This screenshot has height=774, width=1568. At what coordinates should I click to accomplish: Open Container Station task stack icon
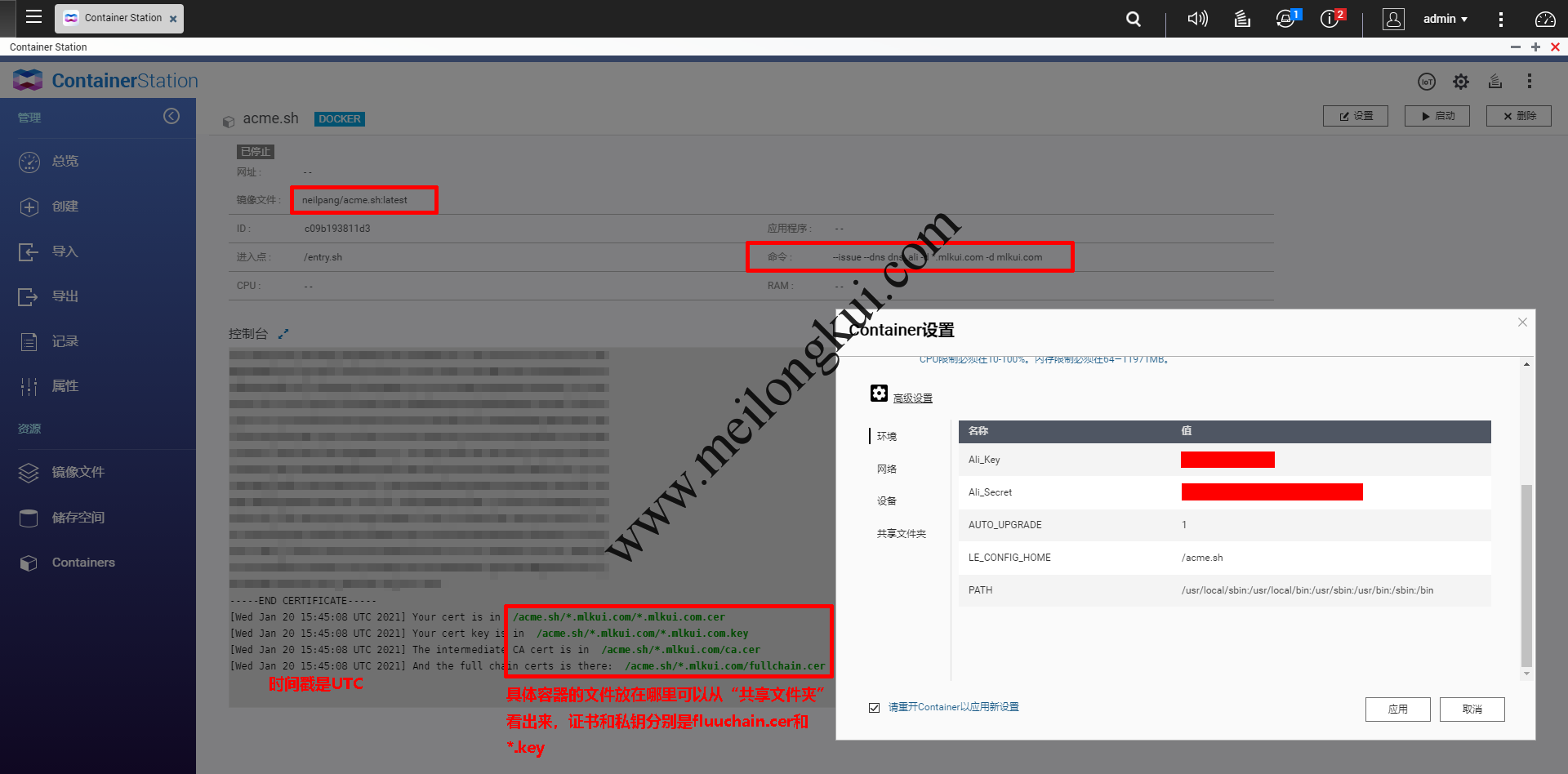[x=1495, y=81]
